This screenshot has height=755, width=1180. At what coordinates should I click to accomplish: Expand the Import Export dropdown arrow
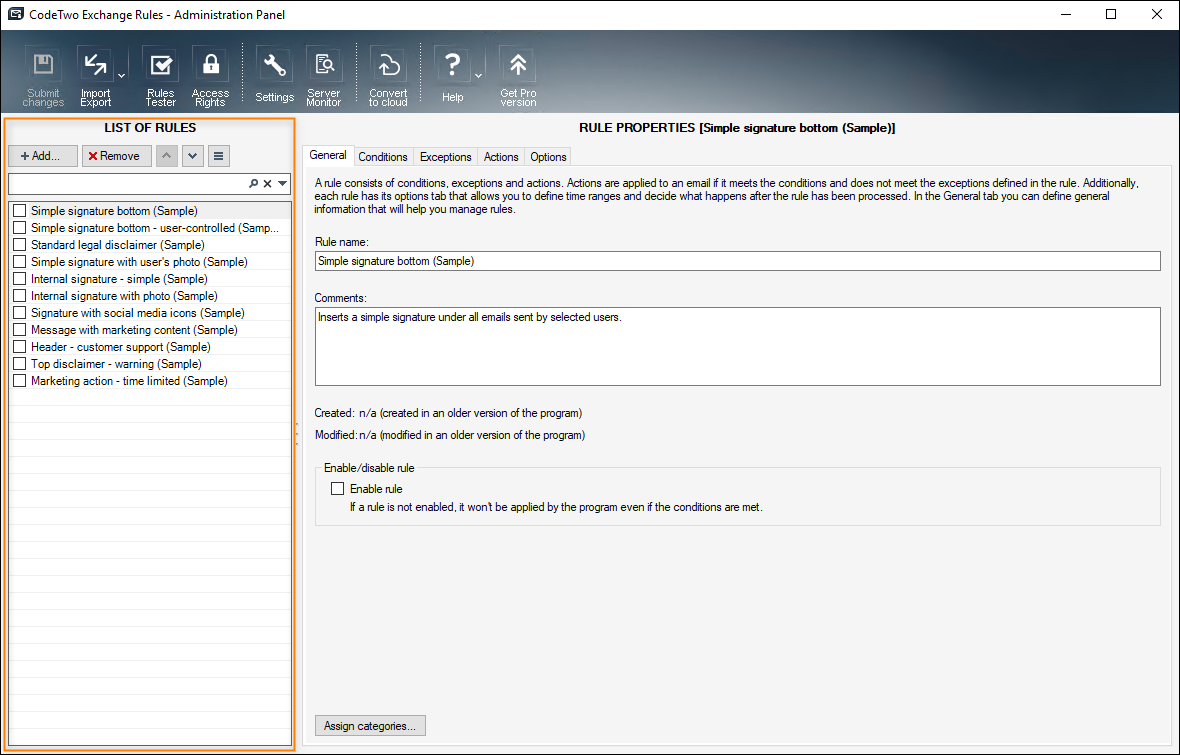(121, 76)
